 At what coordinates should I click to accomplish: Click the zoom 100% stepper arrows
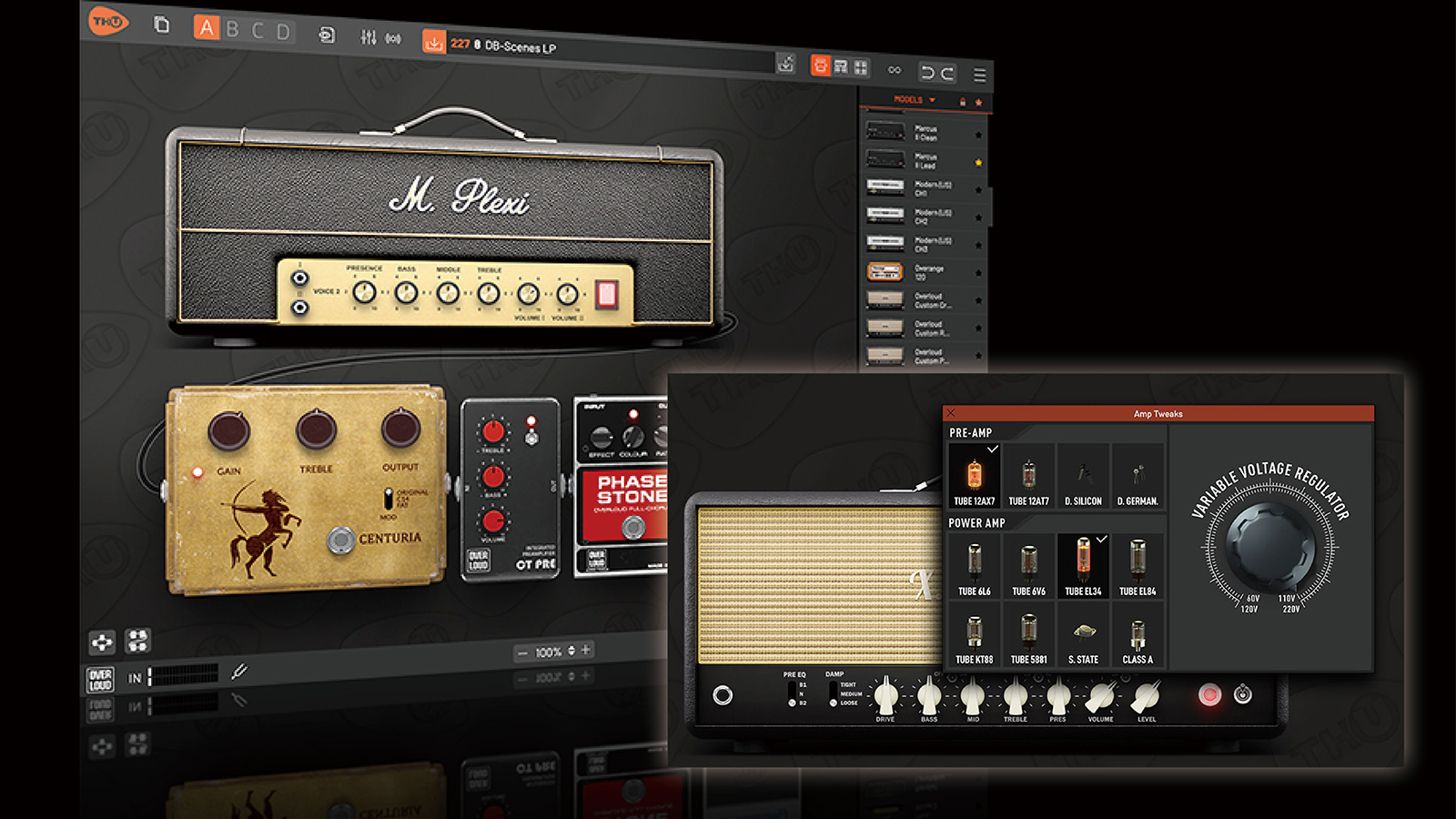571,651
